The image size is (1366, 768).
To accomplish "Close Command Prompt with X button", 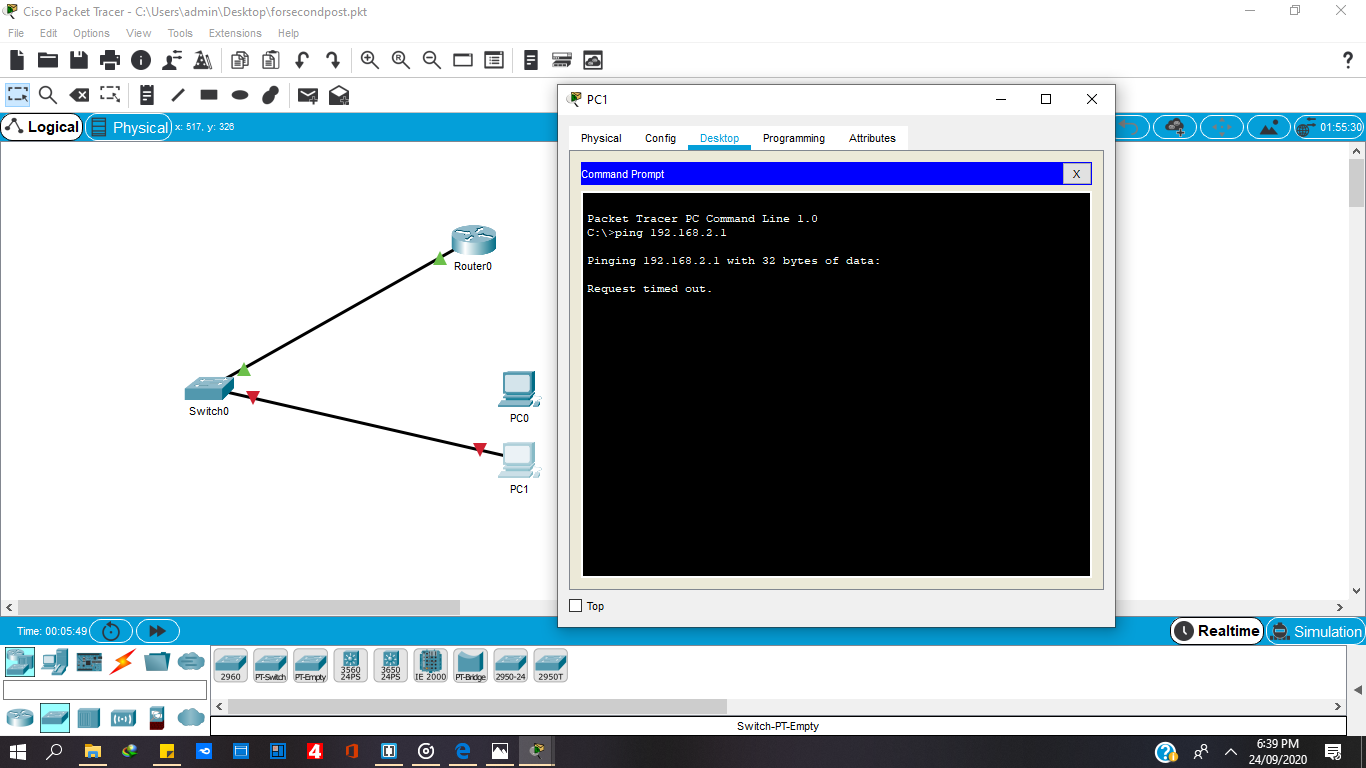I will 1076,174.
